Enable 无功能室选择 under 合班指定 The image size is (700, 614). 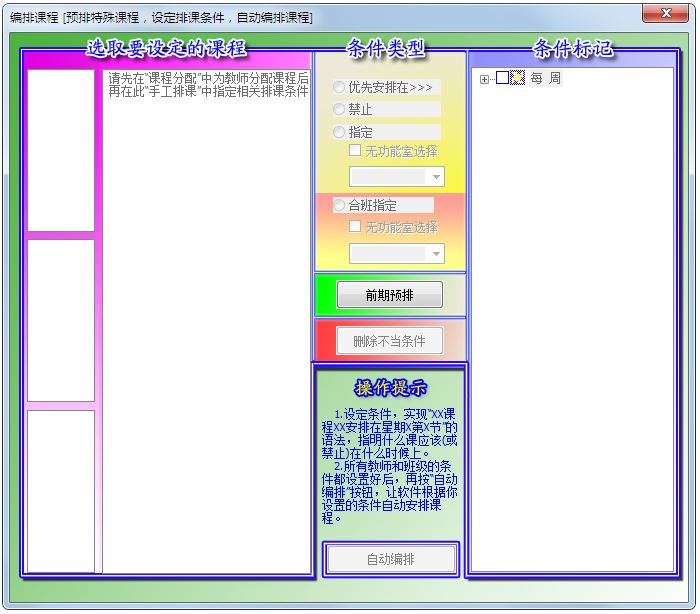point(355,227)
